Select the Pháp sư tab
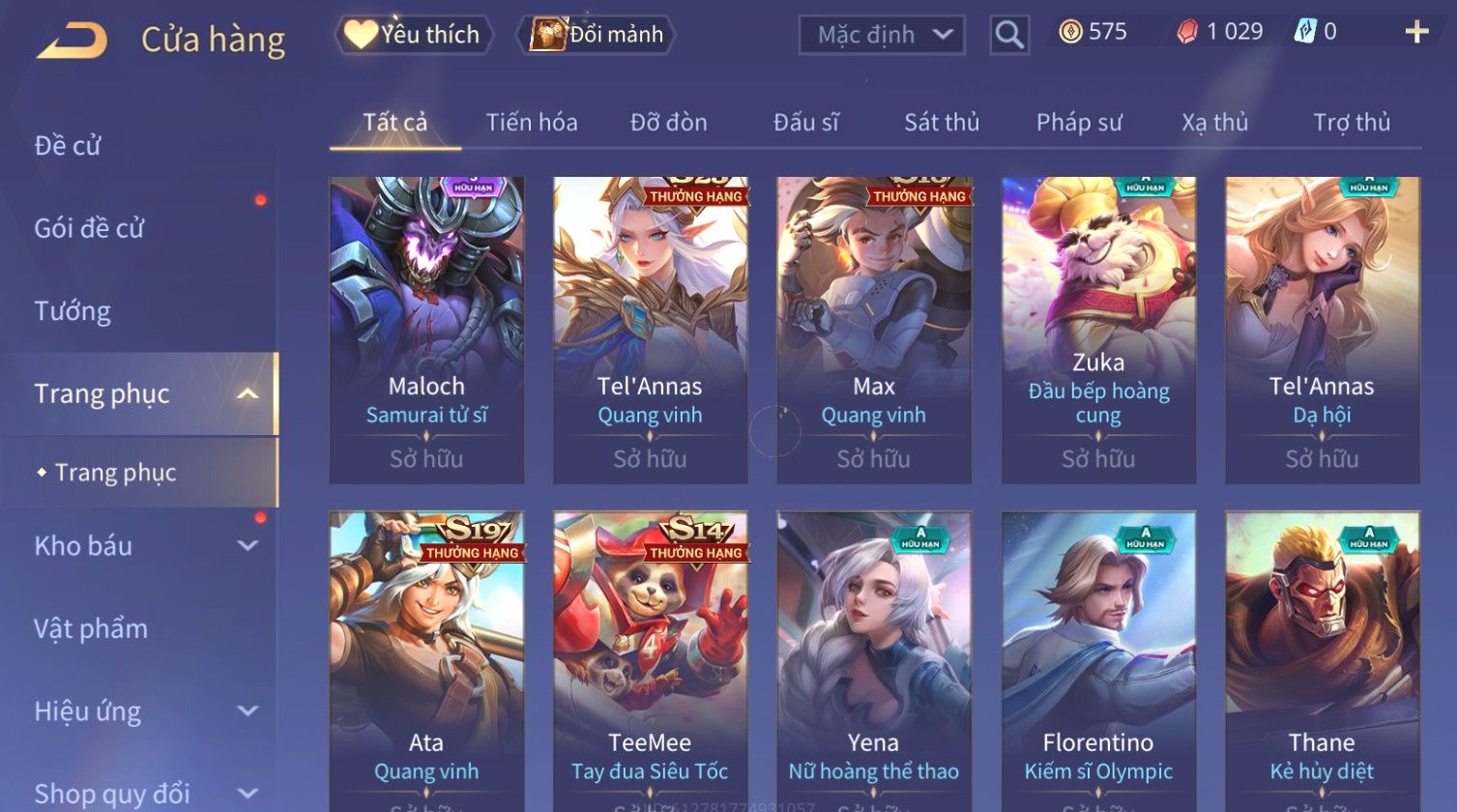Screen dimensions: 1457x812 tap(1079, 122)
